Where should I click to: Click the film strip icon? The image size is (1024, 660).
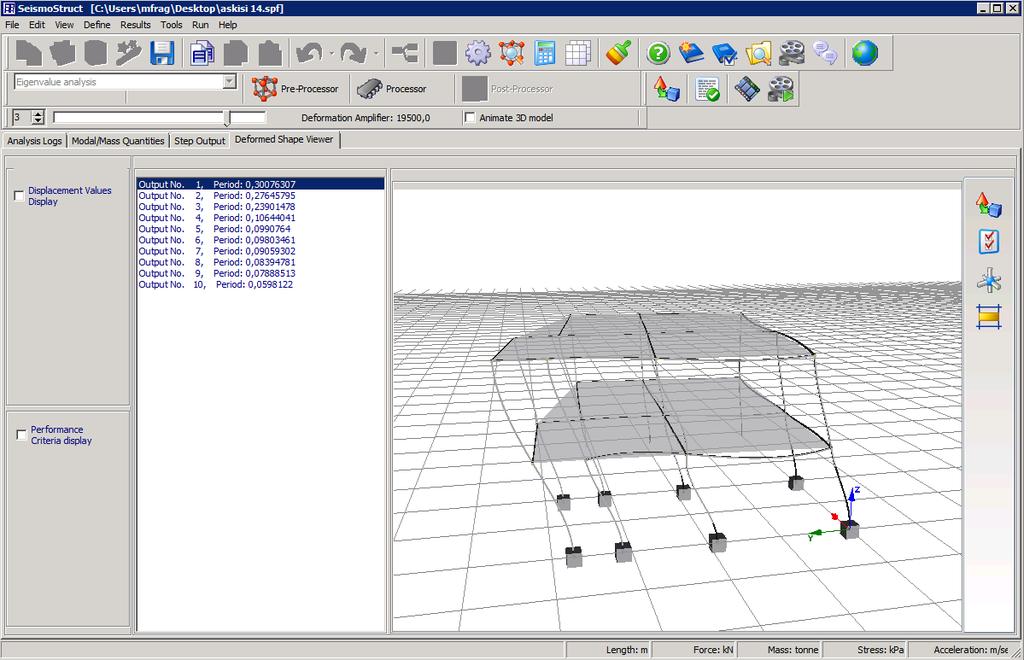(x=747, y=89)
